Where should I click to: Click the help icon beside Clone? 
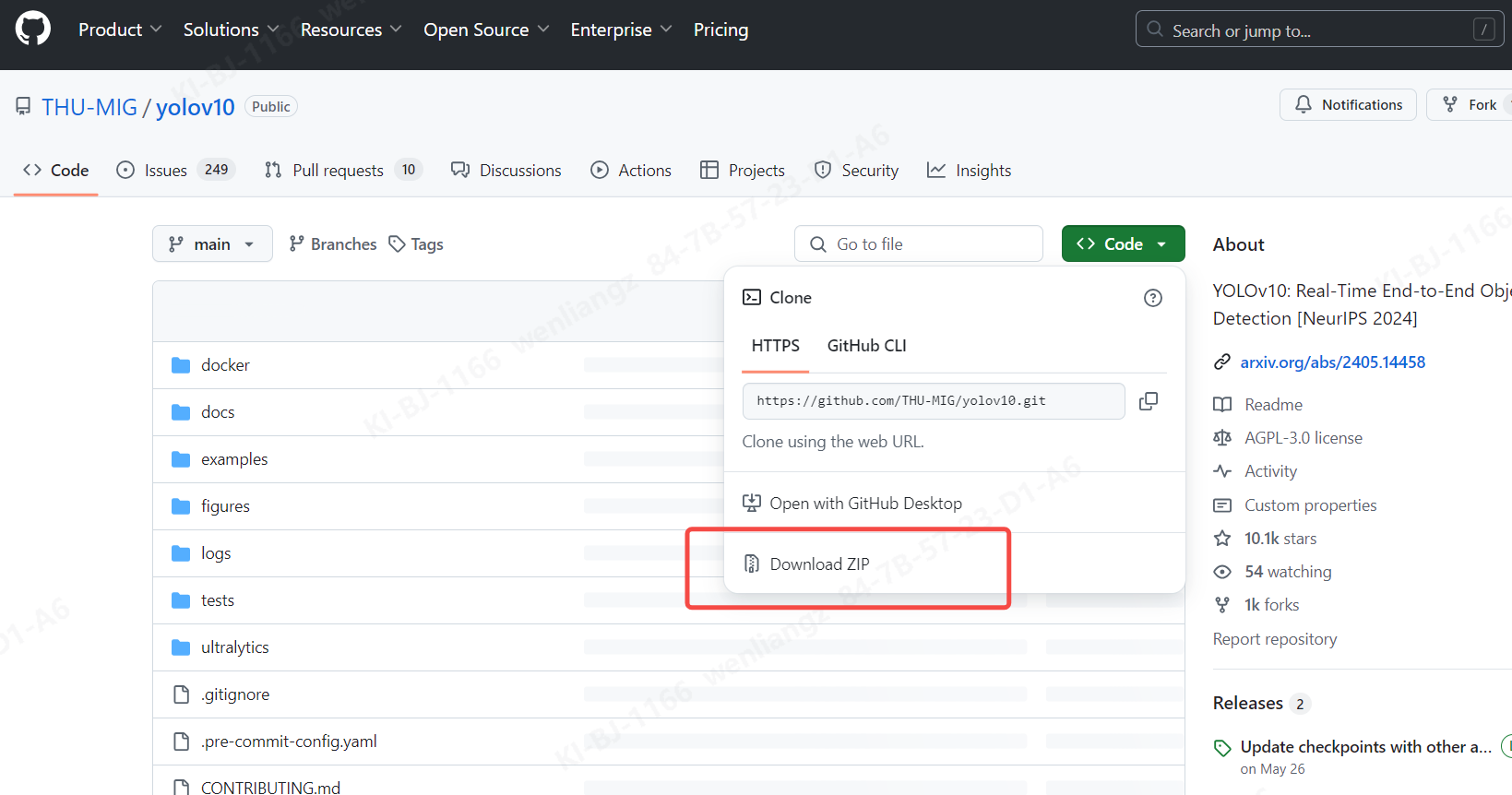1152,298
